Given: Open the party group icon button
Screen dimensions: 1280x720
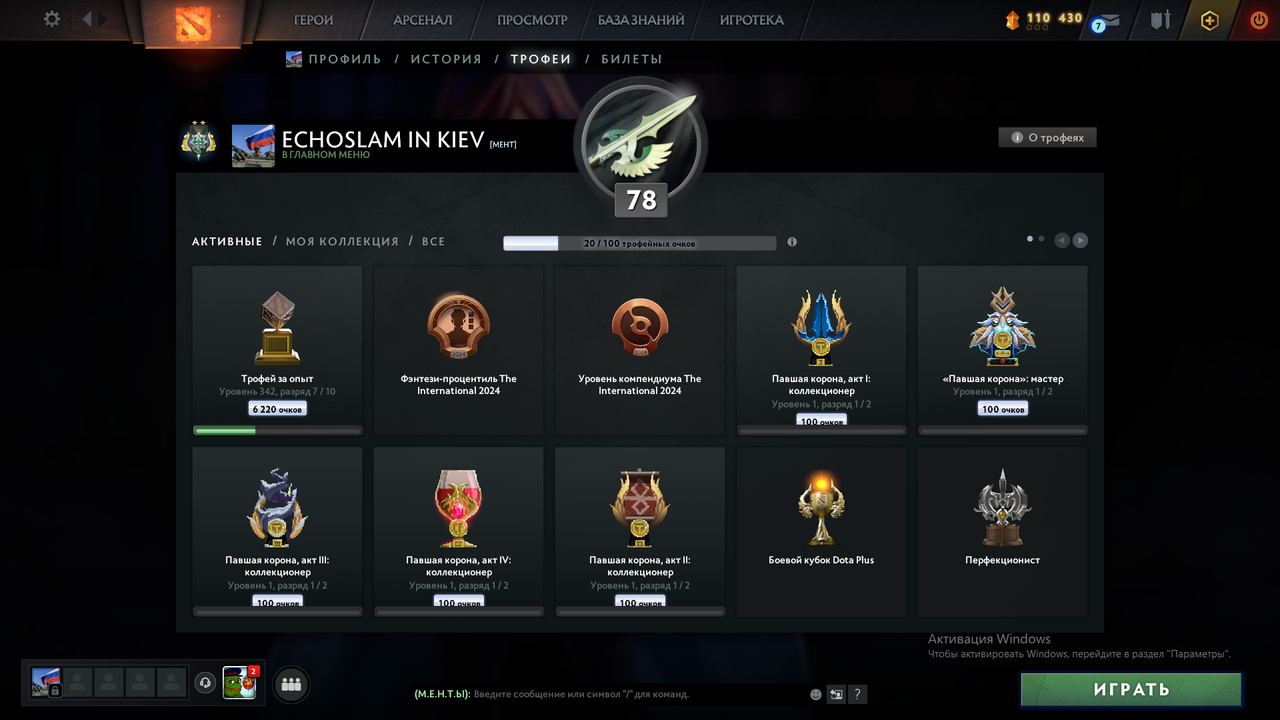Looking at the screenshot, I should tap(292, 684).
